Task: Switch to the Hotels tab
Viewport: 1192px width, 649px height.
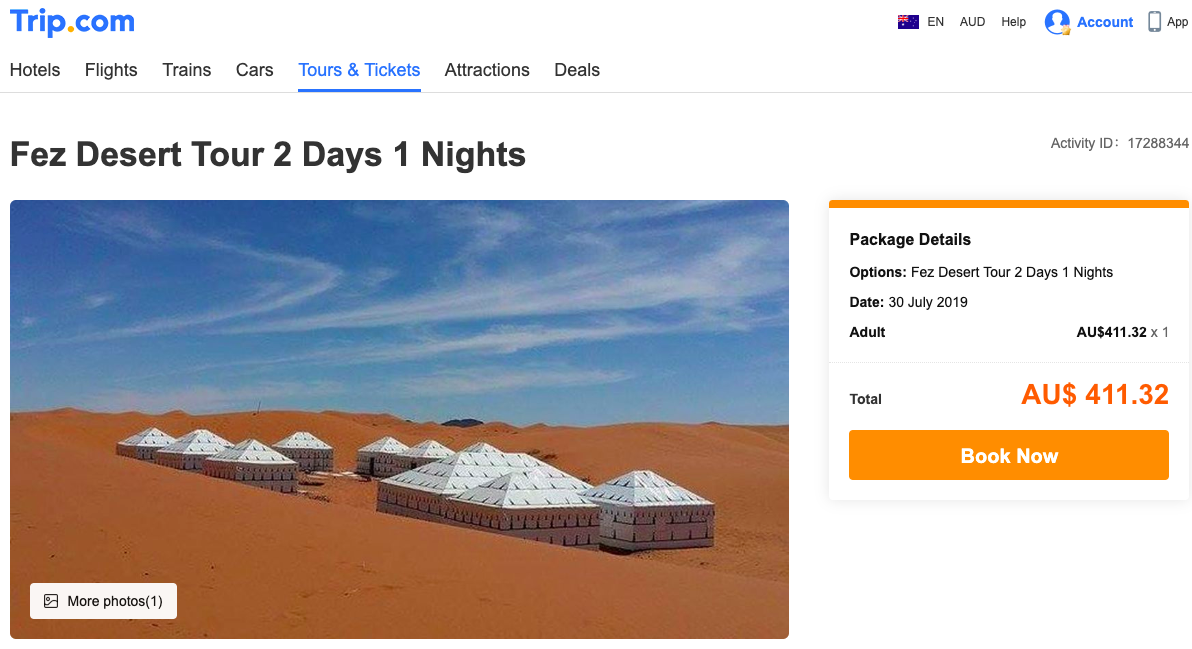Action: (34, 70)
